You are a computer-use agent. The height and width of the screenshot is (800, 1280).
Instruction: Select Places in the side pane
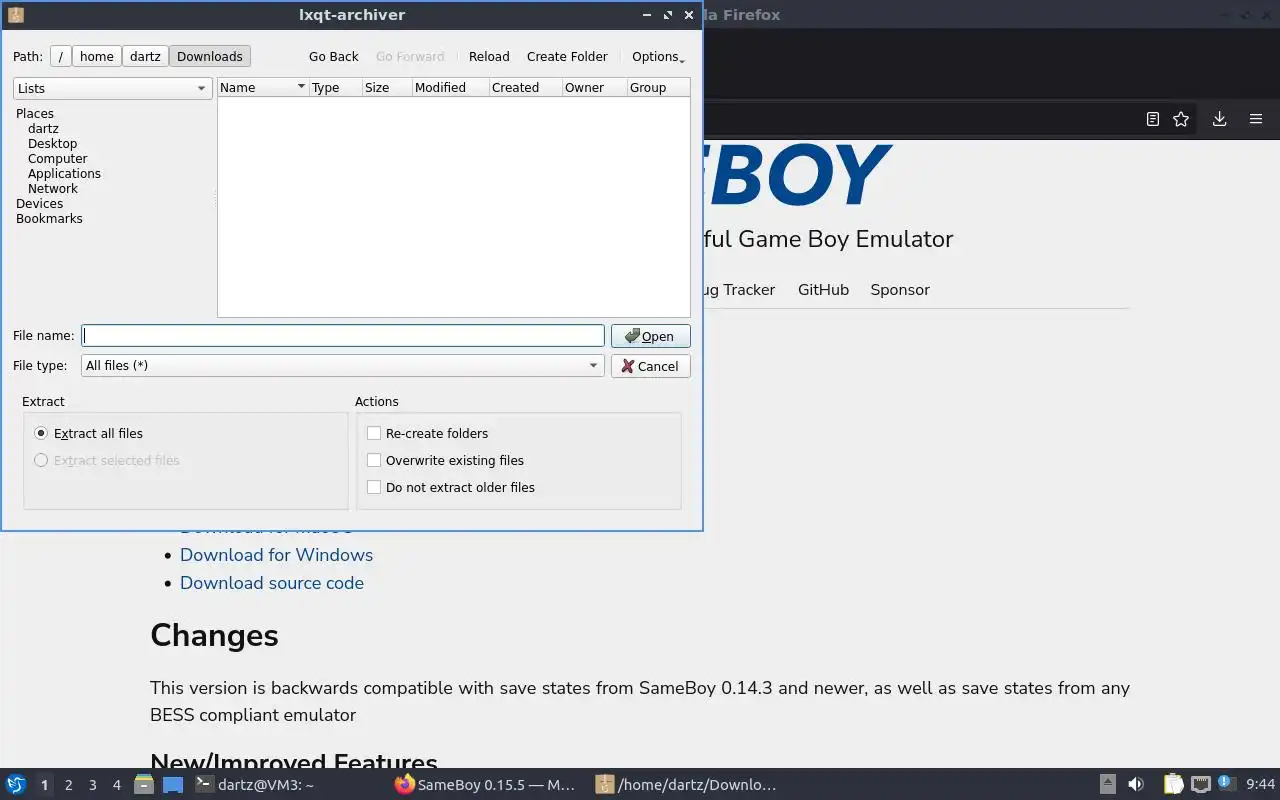pyautogui.click(x=35, y=114)
